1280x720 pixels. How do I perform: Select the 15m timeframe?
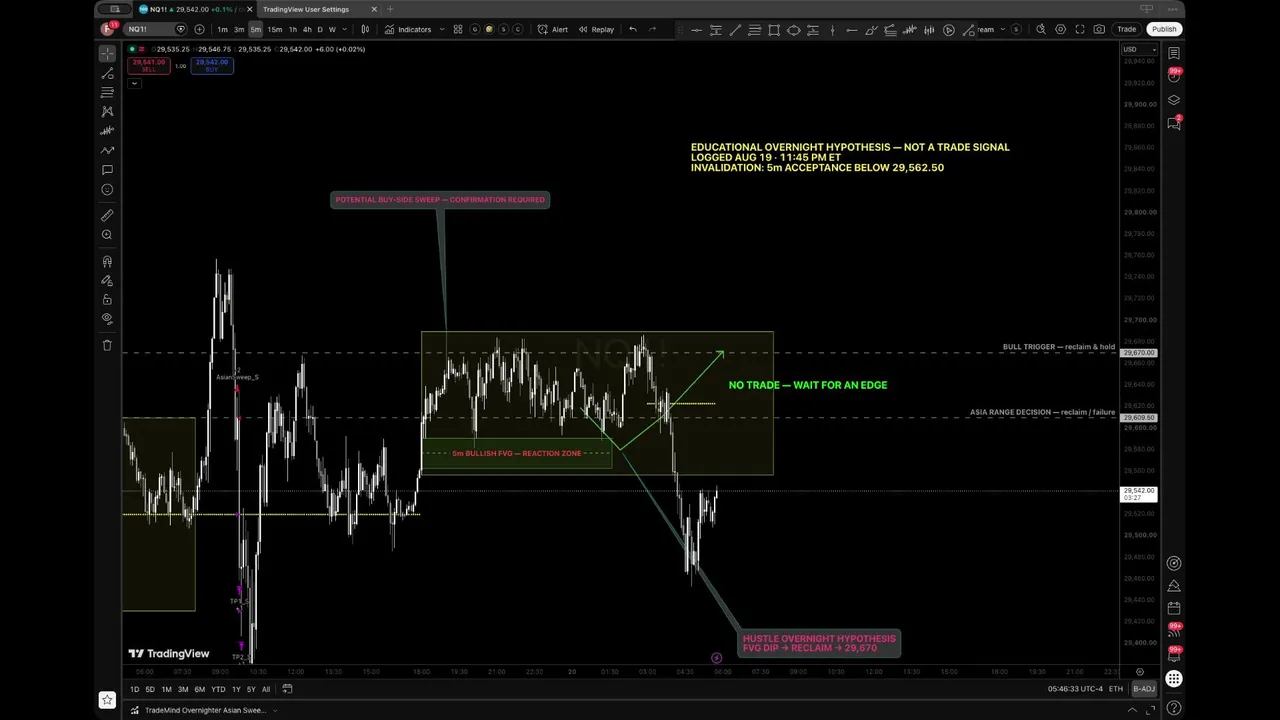[x=274, y=29]
